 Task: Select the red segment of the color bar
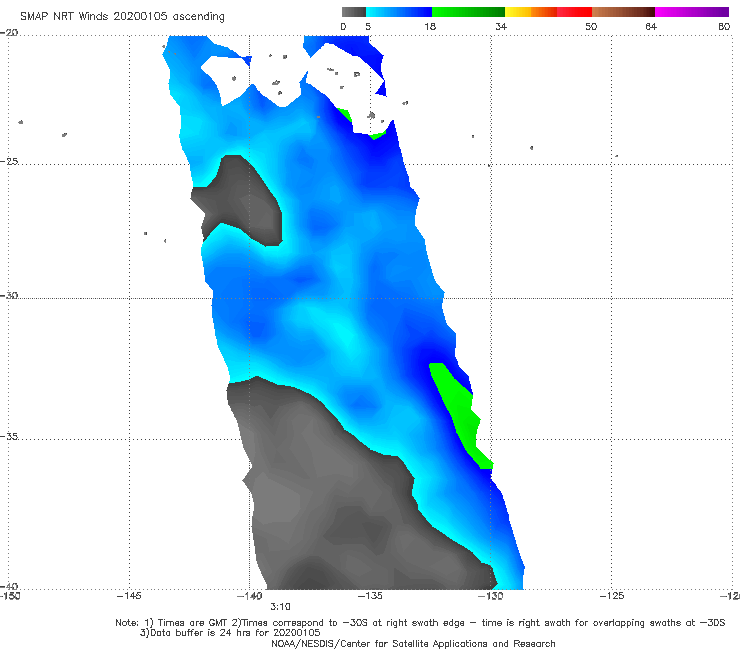pos(574,12)
